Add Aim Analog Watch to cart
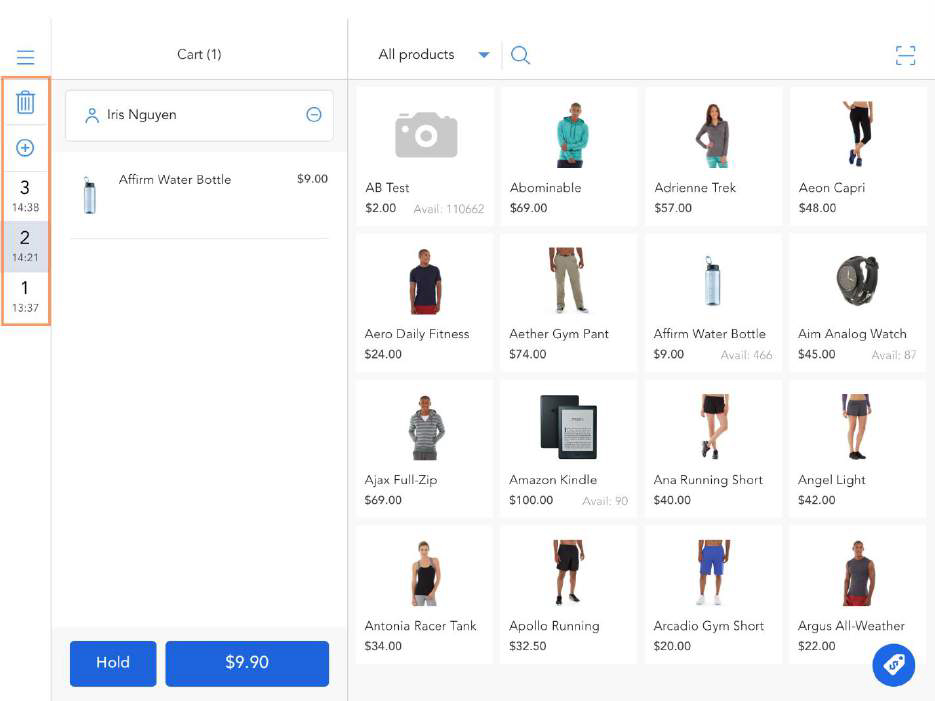This screenshot has height=701, width=935. [858, 303]
